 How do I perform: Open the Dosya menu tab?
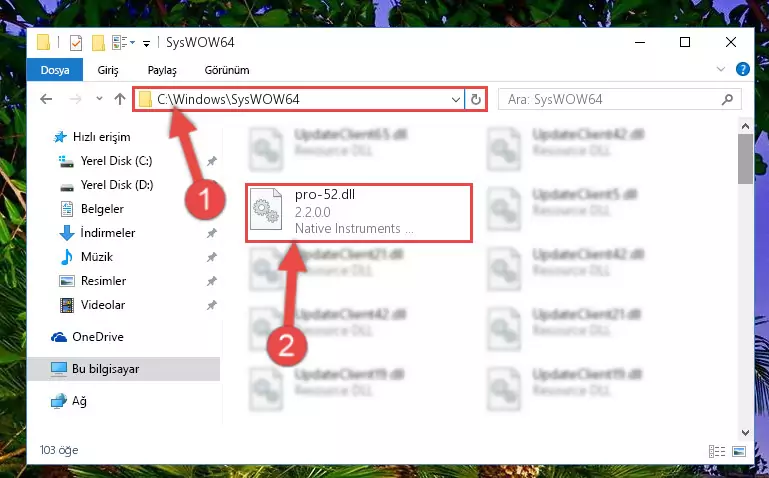[x=54, y=70]
